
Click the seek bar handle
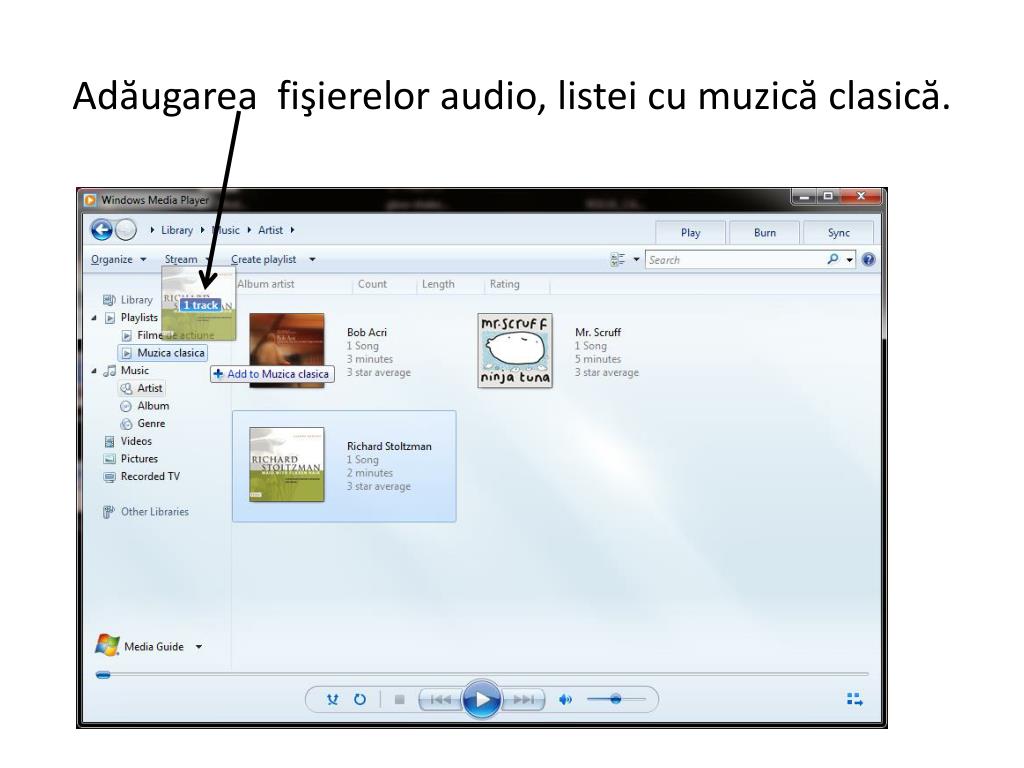(103, 675)
